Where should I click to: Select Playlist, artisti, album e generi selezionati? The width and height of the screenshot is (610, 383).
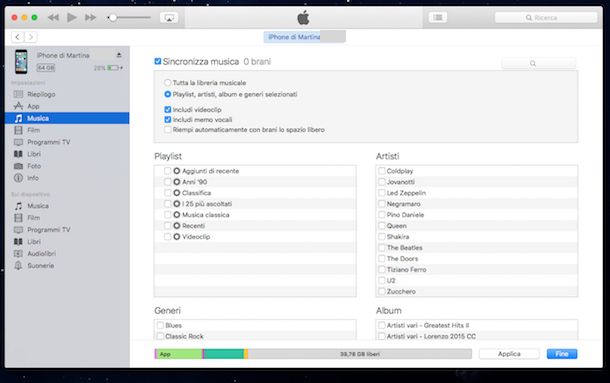[x=168, y=94]
